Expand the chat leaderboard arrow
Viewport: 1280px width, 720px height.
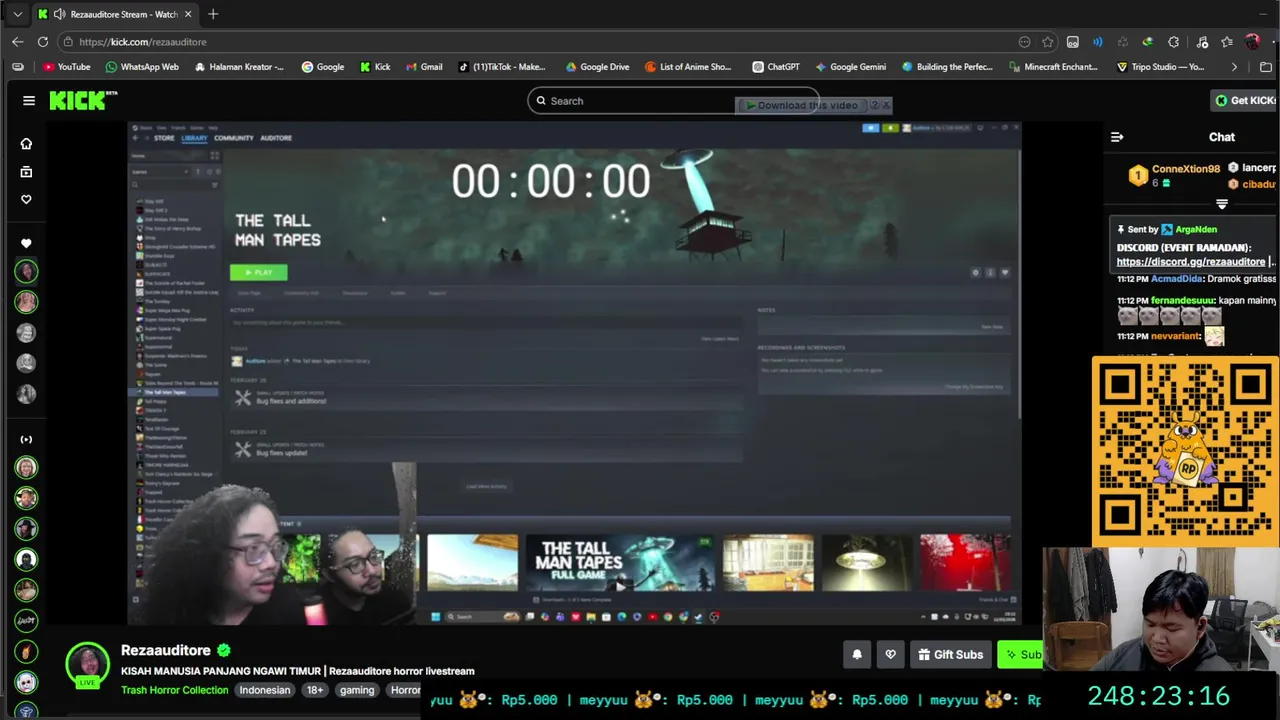(1221, 204)
